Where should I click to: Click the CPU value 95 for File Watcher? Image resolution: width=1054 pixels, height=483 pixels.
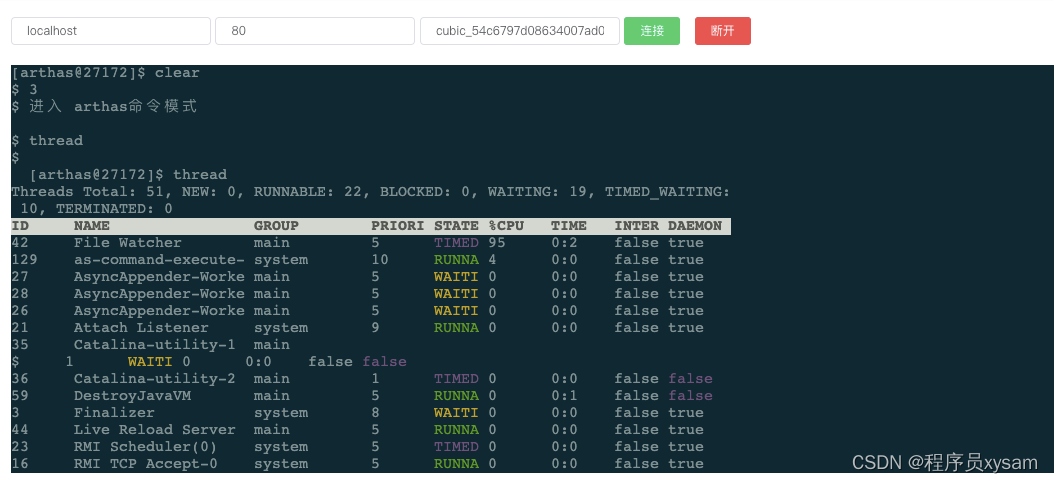[x=497, y=243]
